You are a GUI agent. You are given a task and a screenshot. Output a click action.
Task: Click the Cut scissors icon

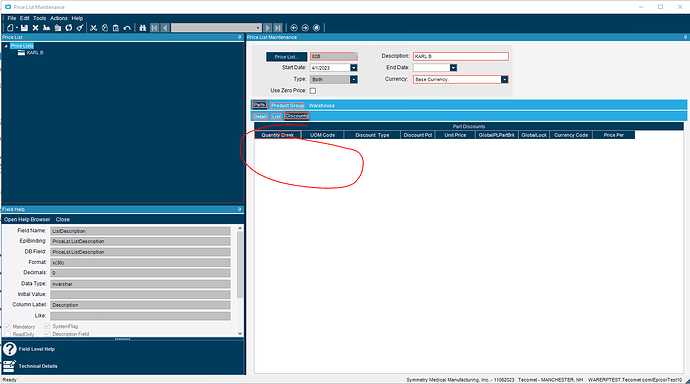click(x=93, y=28)
